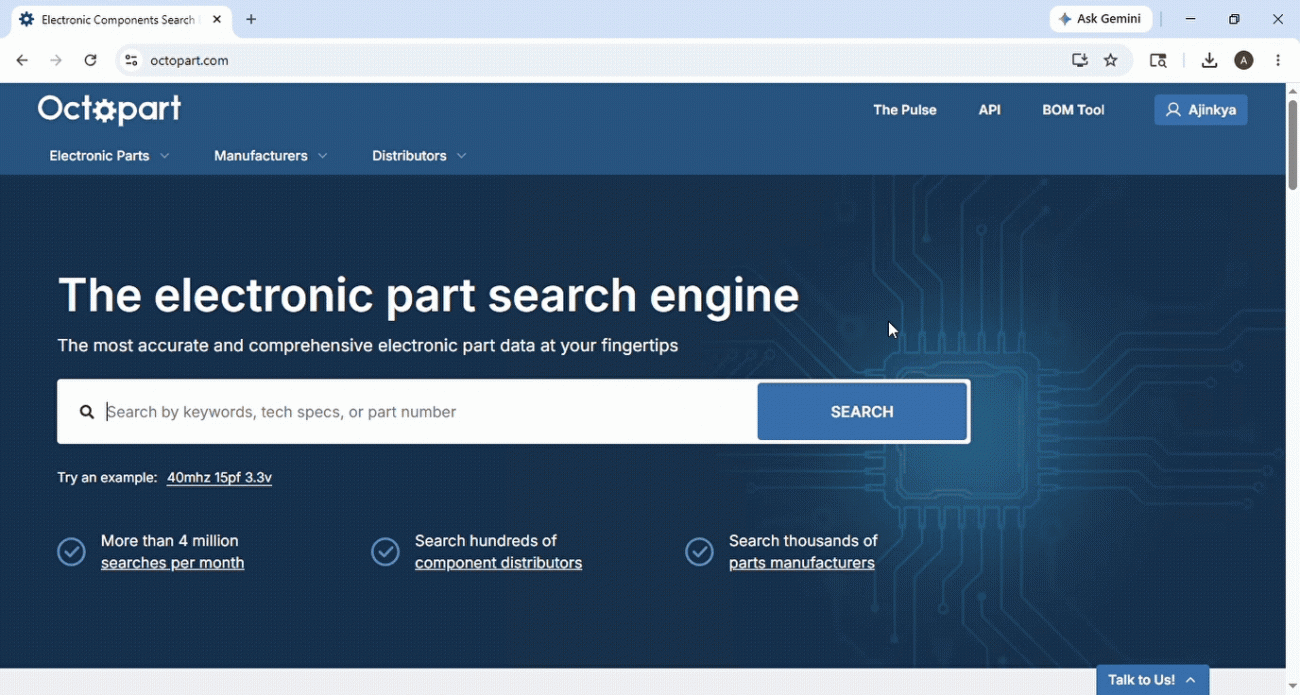
Task: Open a new browser tab
Action: click(251, 19)
